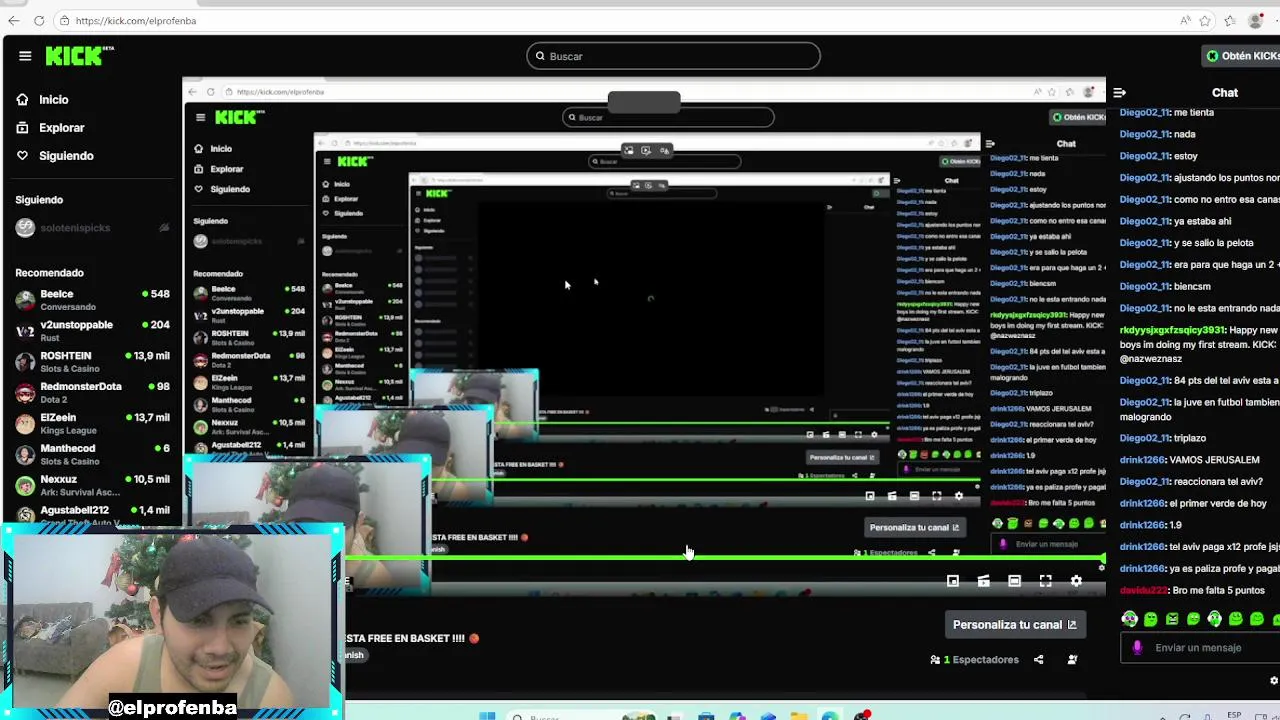Go to Inicio in the sidebar
1280x720 pixels.
pos(54,100)
